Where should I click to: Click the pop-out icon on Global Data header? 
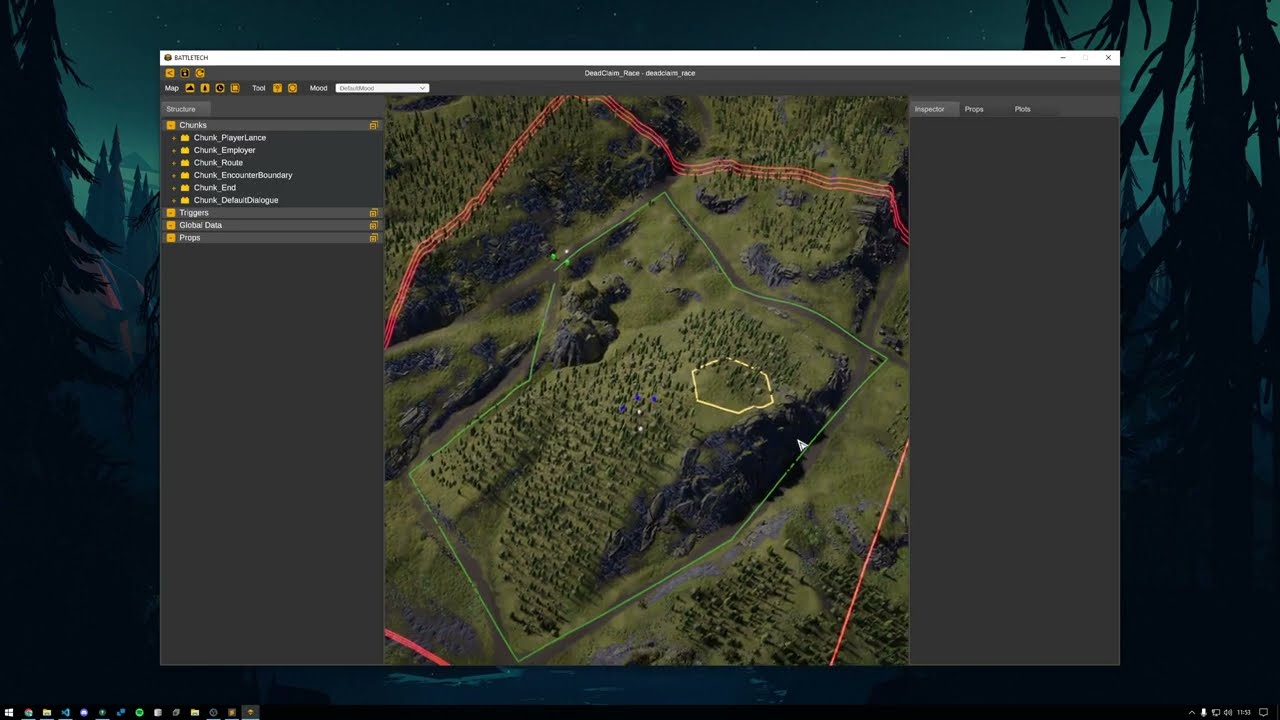(373, 225)
